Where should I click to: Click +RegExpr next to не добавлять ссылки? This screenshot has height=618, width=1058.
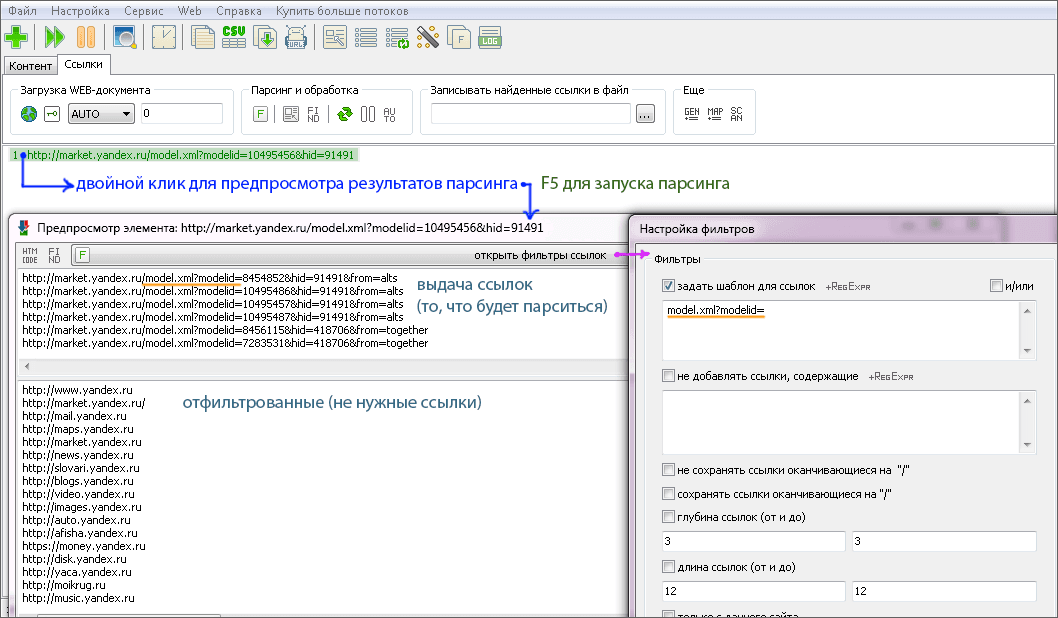point(891,376)
